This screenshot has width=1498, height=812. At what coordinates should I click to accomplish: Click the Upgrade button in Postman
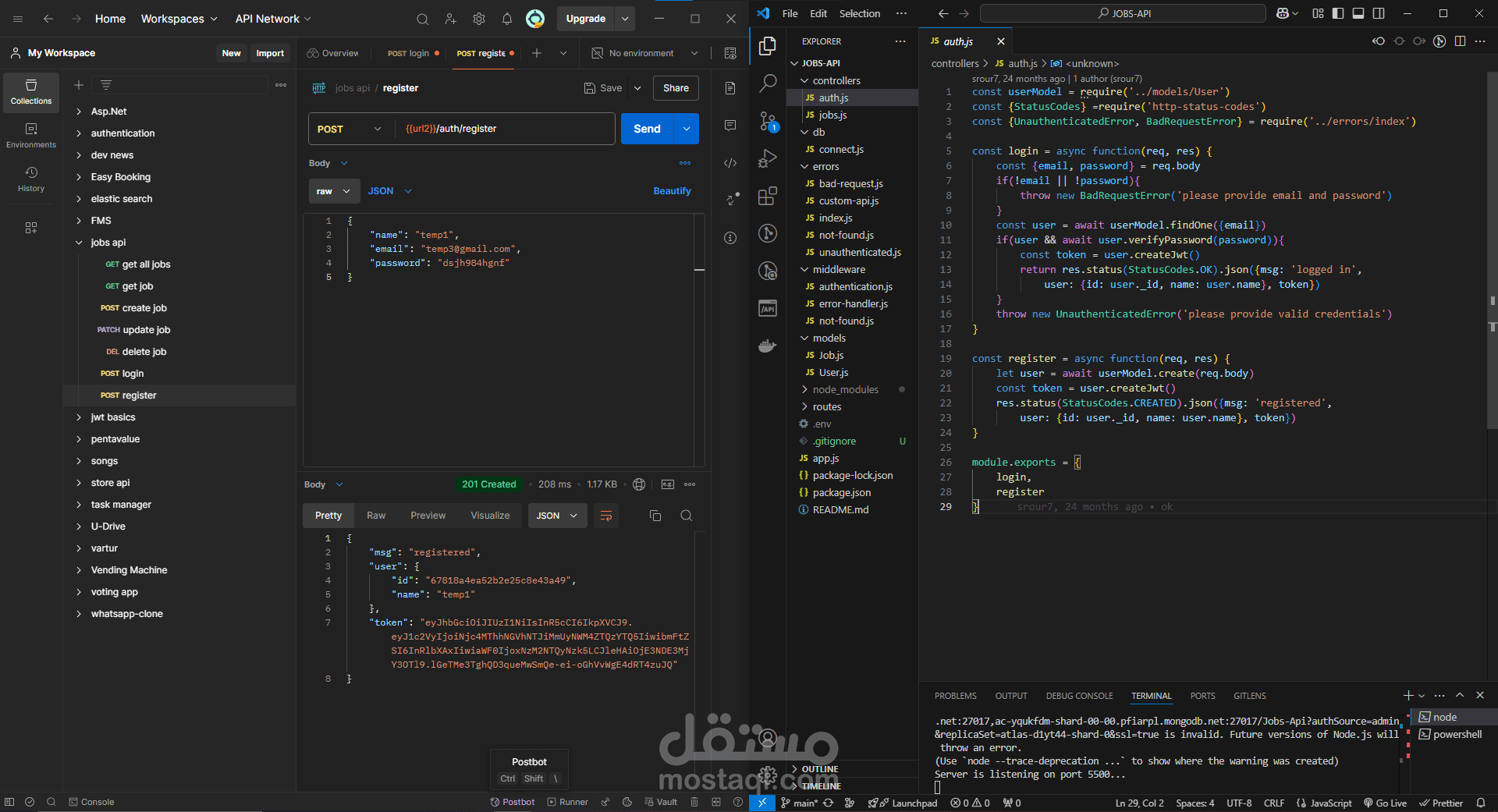586,19
